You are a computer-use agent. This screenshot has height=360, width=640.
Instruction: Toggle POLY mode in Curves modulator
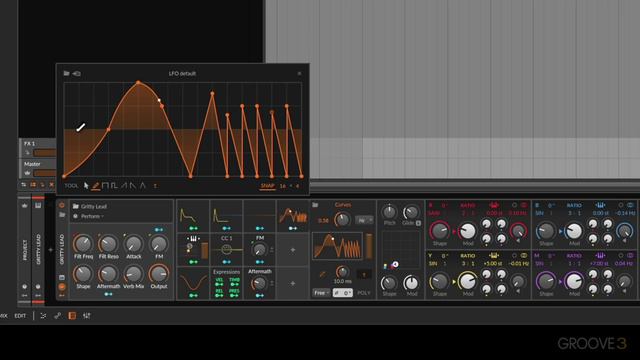coord(364,293)
